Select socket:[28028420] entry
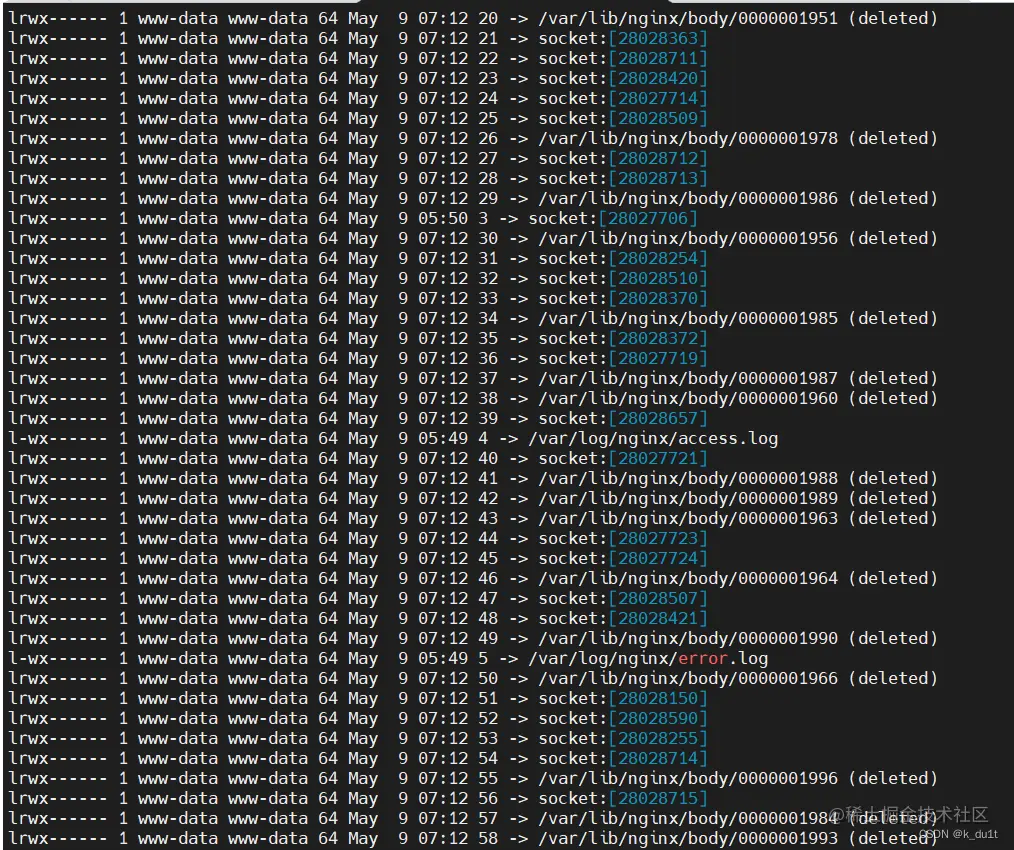This screenshot has height=850, width=1014. click(x=623, y=79)
